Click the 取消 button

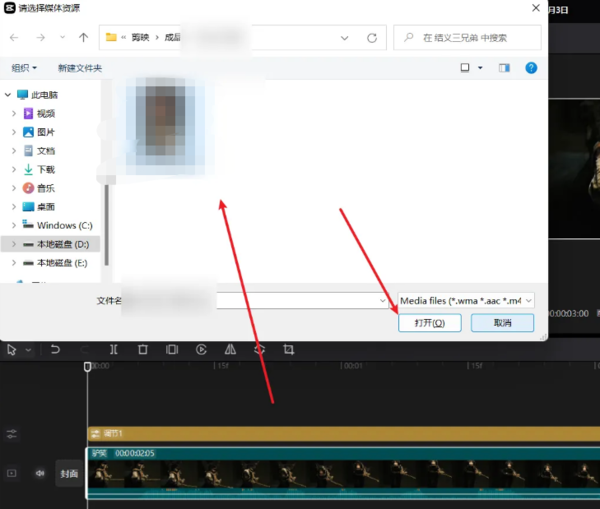(x=502, y=323)
